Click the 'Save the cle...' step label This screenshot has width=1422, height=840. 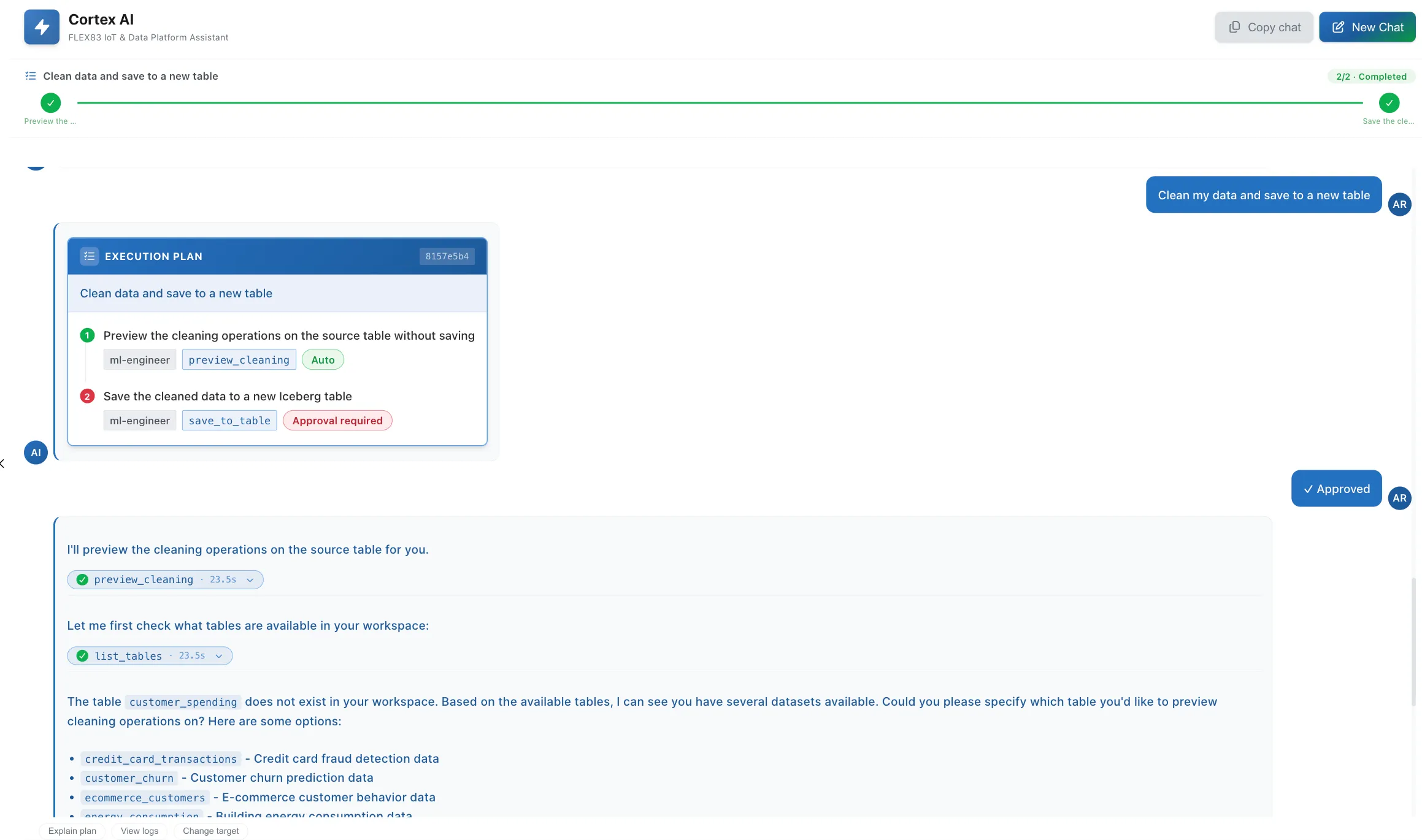click(1388, 121)
